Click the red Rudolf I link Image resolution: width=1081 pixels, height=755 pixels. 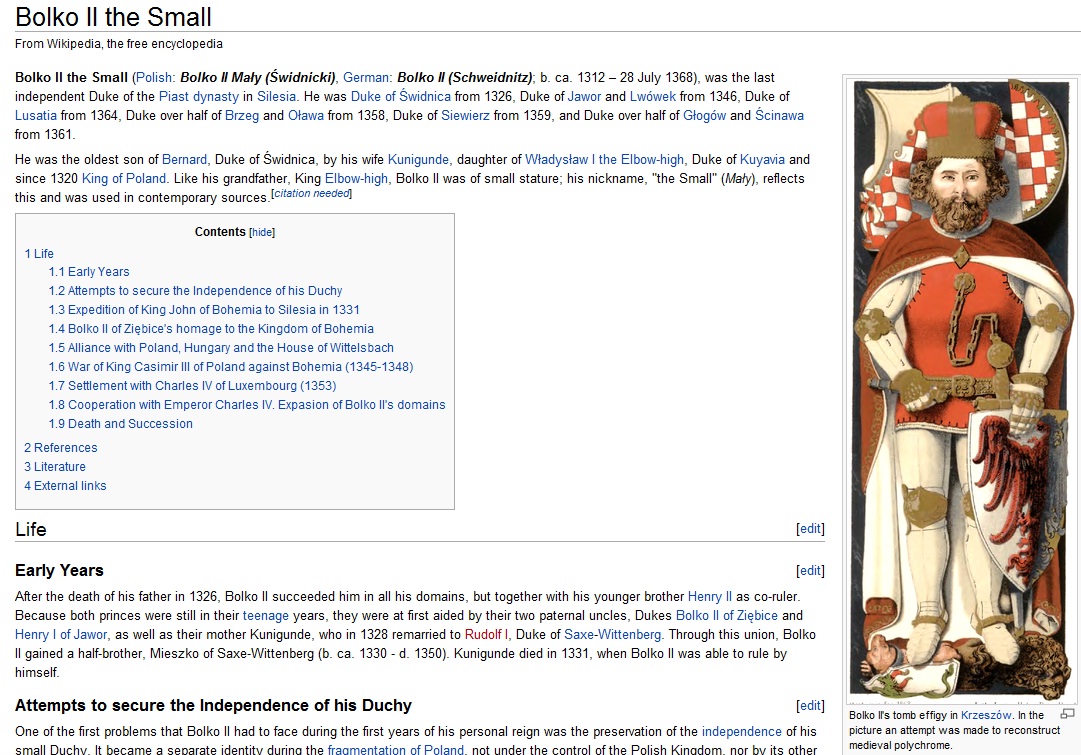[487, 634]
